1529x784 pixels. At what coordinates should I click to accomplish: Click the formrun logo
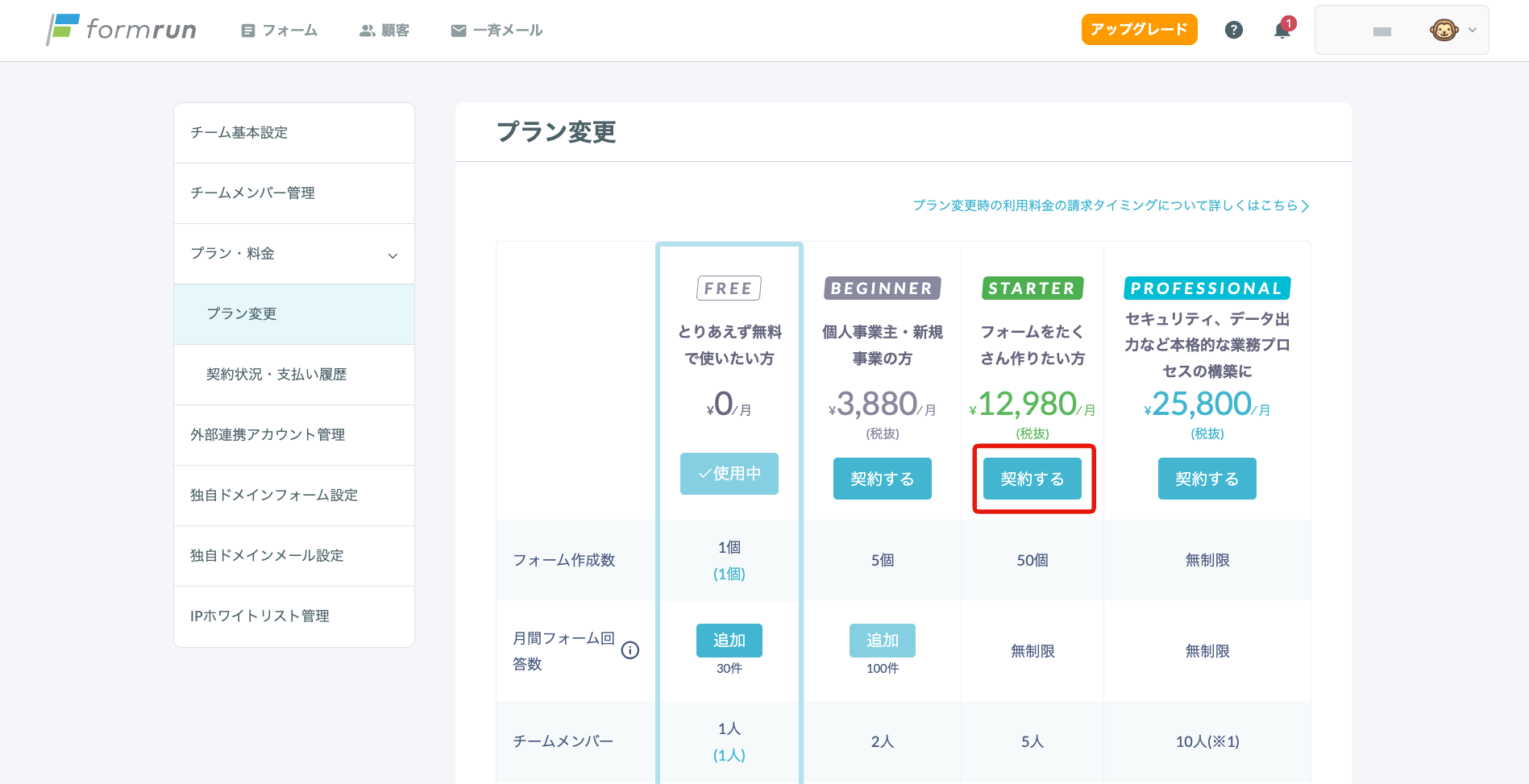click(122, 30)
